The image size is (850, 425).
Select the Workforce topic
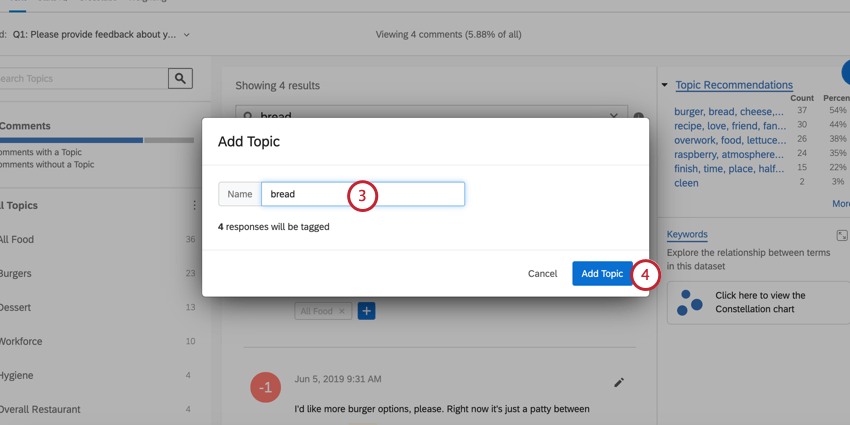coord(20,341)
